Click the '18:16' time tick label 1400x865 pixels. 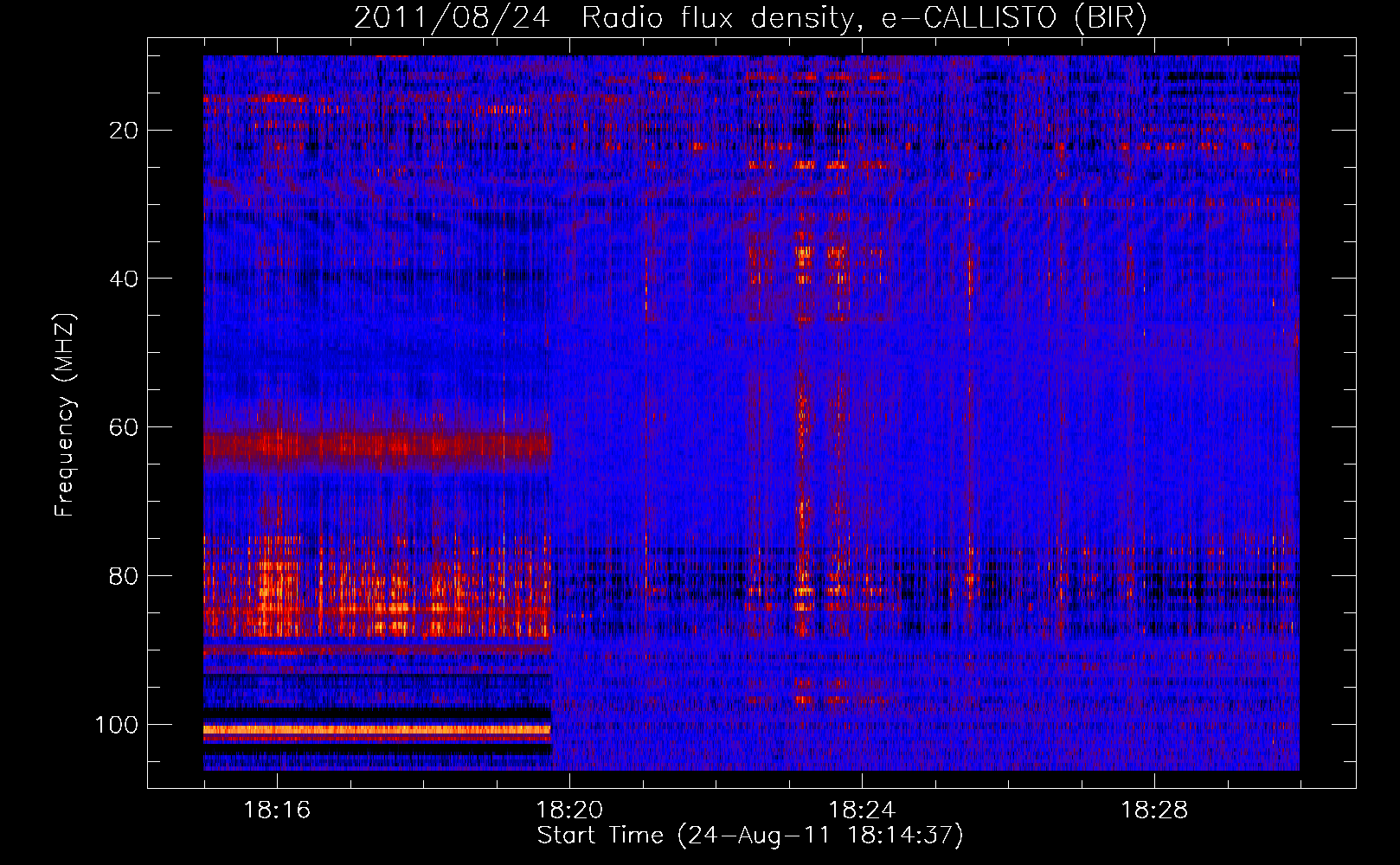pos(277,811)
